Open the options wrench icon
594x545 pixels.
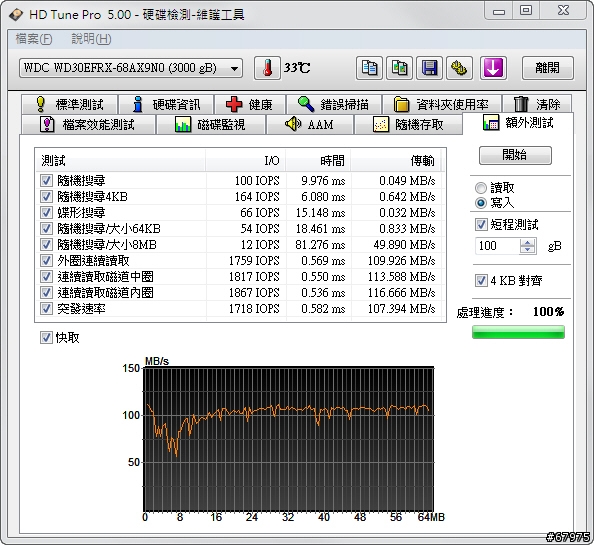click(459, 68)
